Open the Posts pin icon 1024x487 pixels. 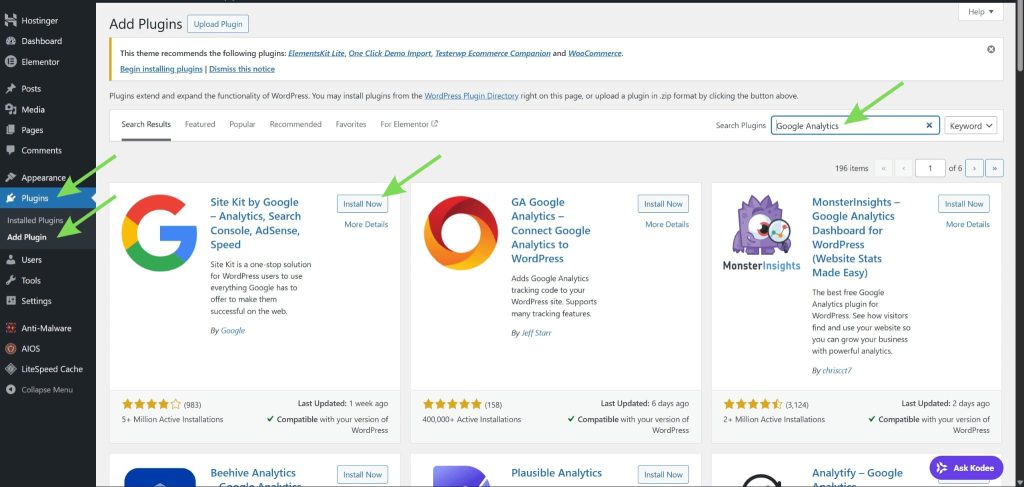[x=10, y=89]
